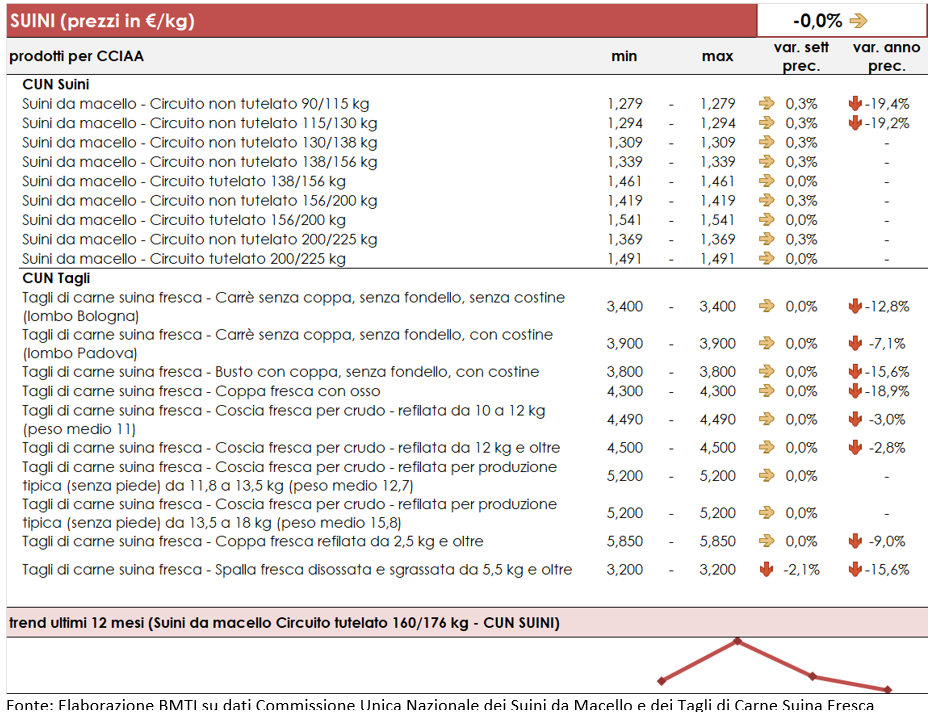Click the 'var. anno prec.' column header
This screenshot has width=932, height=712.
(x=886, y=56)
